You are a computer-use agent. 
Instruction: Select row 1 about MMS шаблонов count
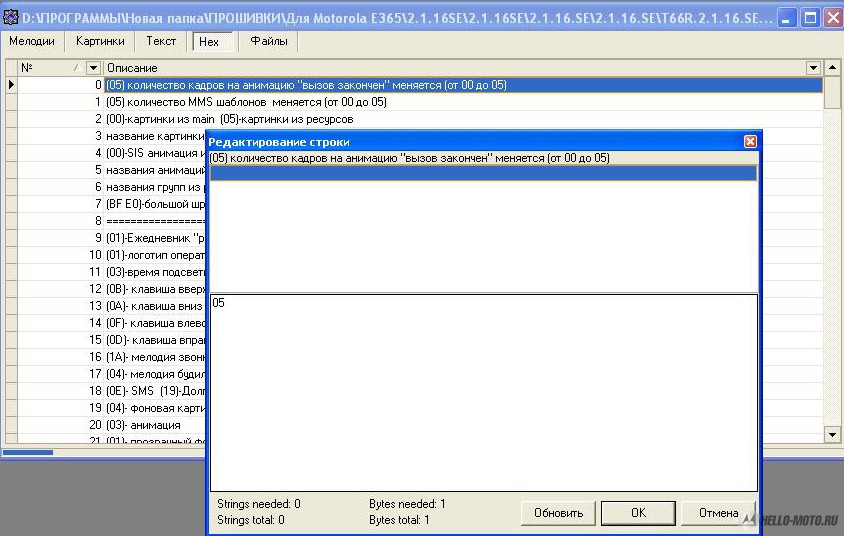[x=246, y=102]
